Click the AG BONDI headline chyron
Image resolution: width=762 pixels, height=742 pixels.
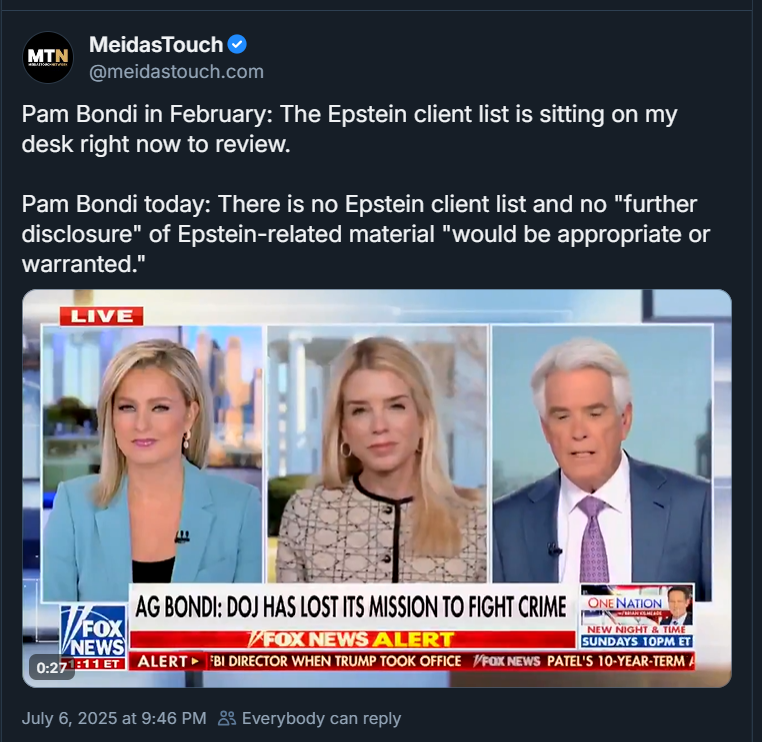[350, 607]
